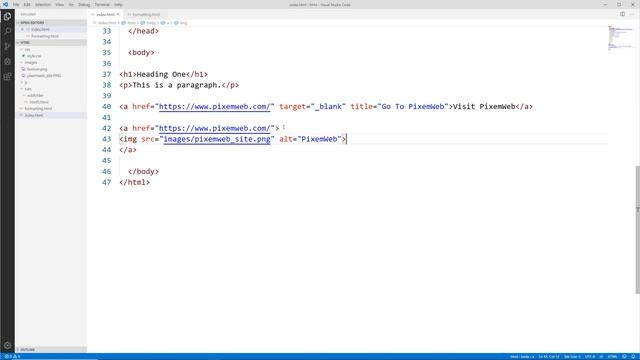
Task: Click the feedback smiley in status bar
Action: (624, 357)
